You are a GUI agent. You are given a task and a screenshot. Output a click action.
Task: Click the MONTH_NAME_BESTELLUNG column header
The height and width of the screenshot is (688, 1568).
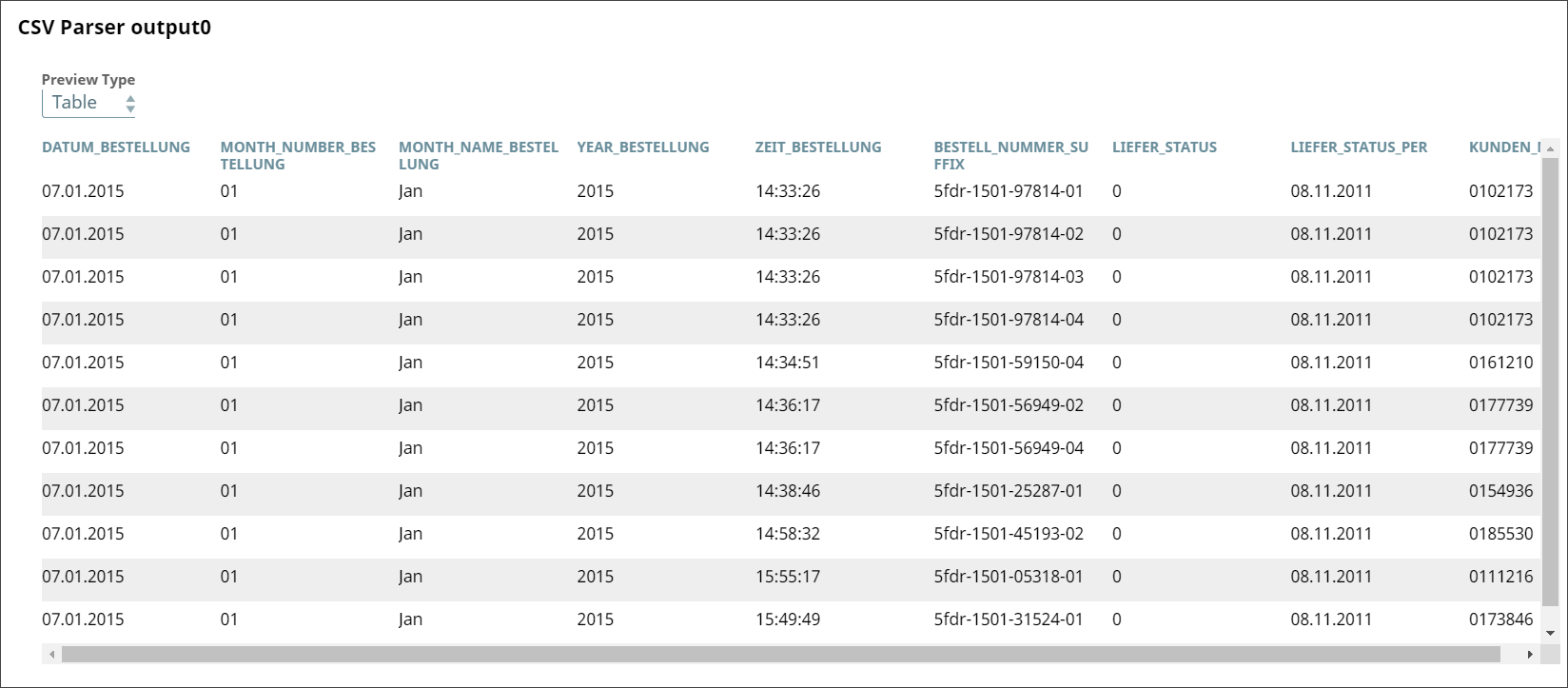tap(478, 155)
